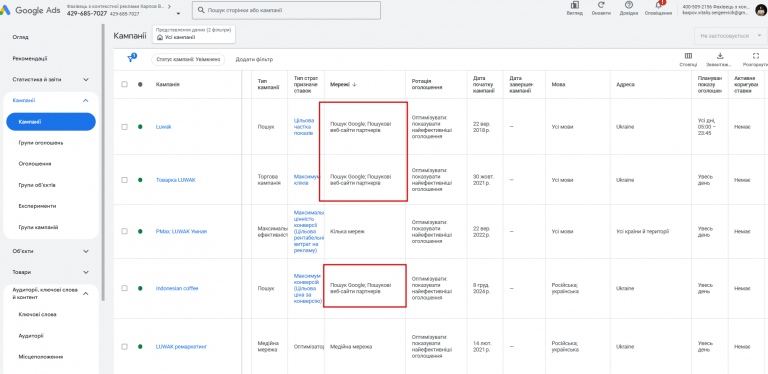This screenshot has width=768, height=374.
Task: Select the Товарка LUWAK campaign checkbox
Action: pos(124,180)
